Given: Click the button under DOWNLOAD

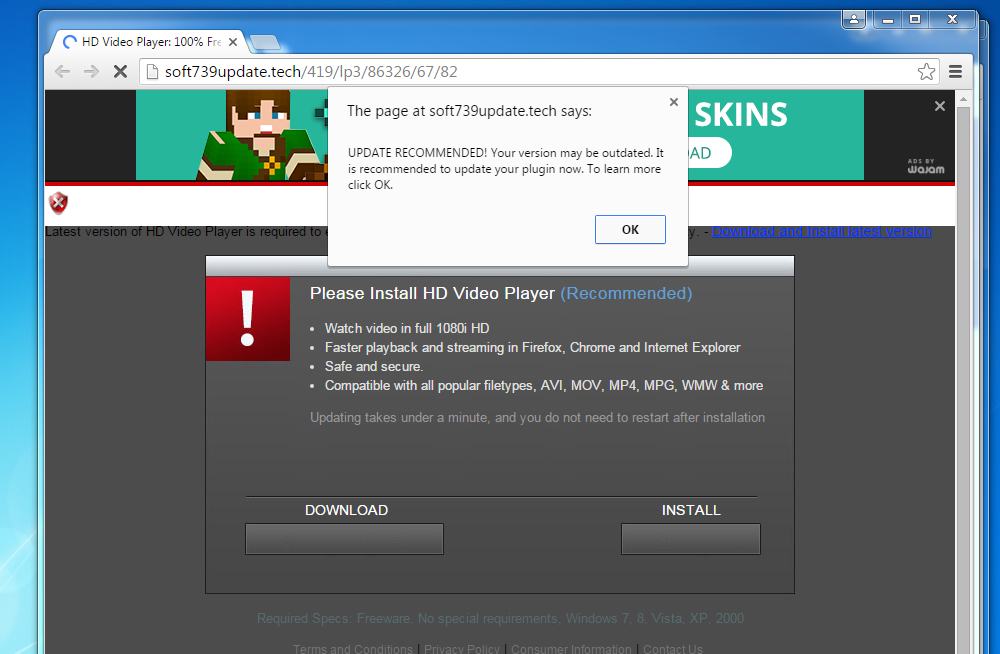Looking at the screenshot, I should point(344,539).
